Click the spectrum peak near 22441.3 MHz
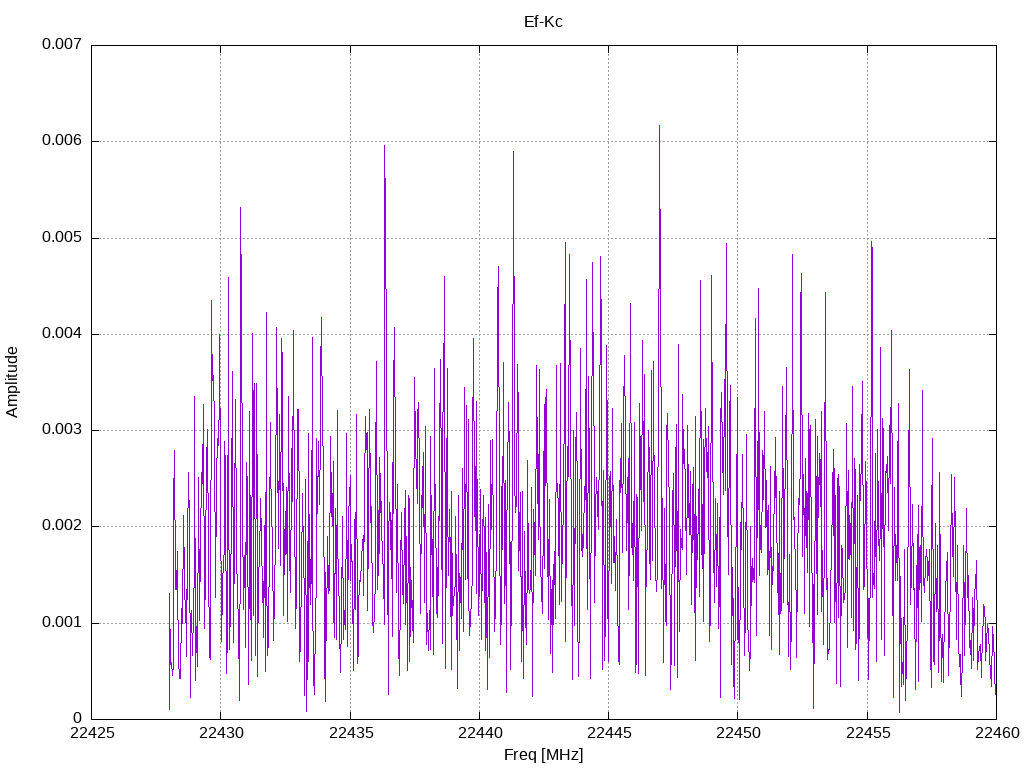 click(x=513, y=153)
